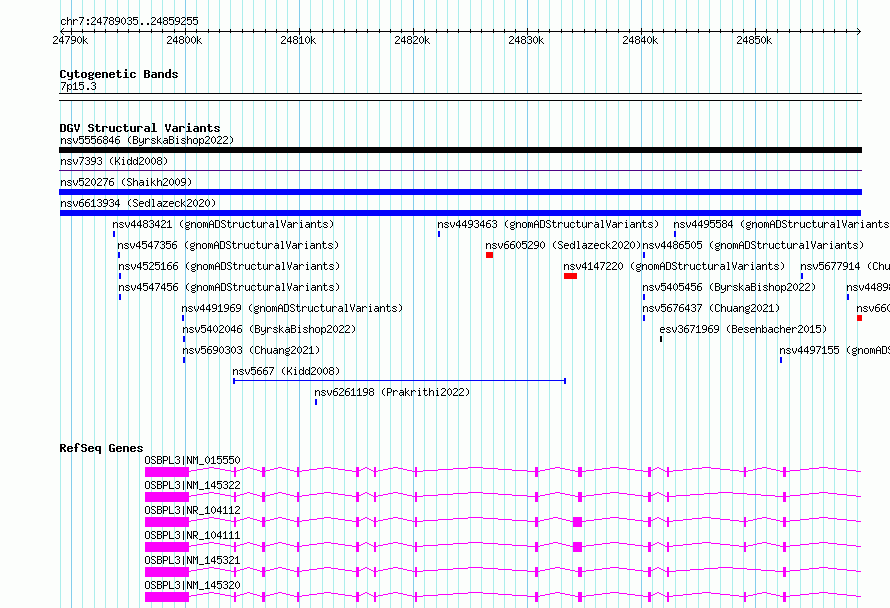This screenshot has height=608, width=890.
Task: Click the 24820k ruler position mark
Action: click(412, 40)
